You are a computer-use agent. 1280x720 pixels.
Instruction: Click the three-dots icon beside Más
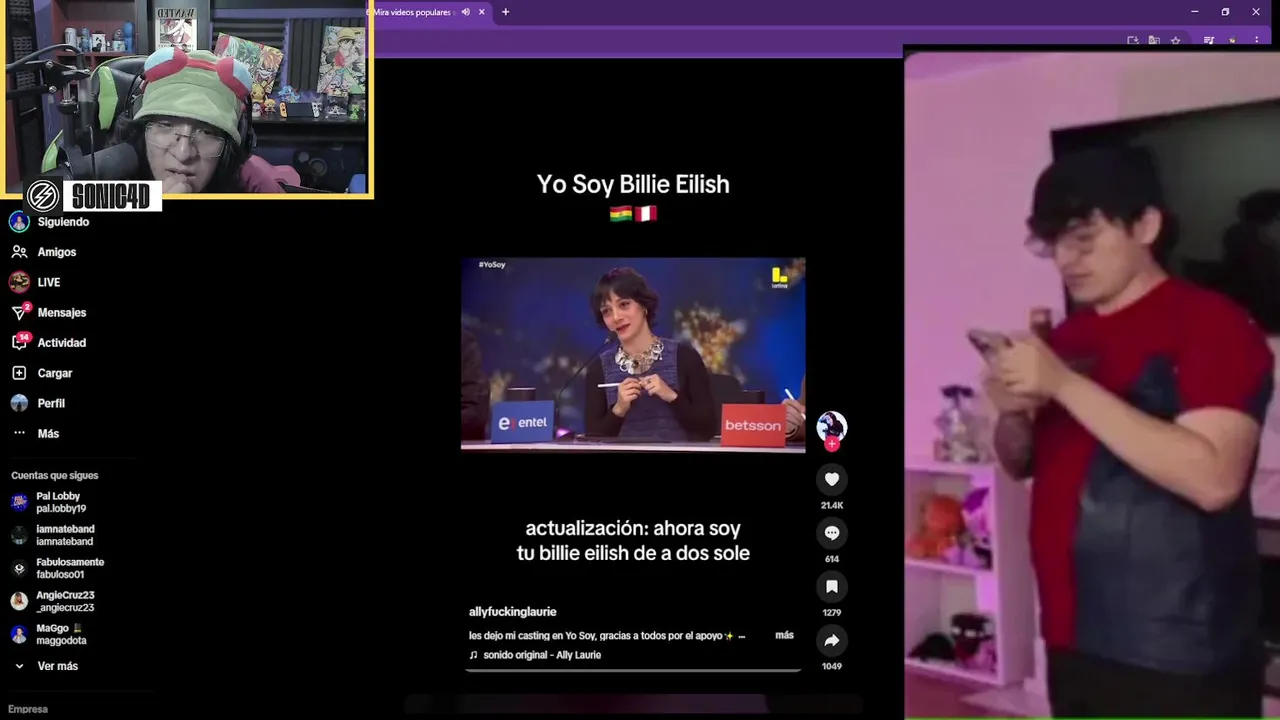pyautogui.click(x=19, y=433)
